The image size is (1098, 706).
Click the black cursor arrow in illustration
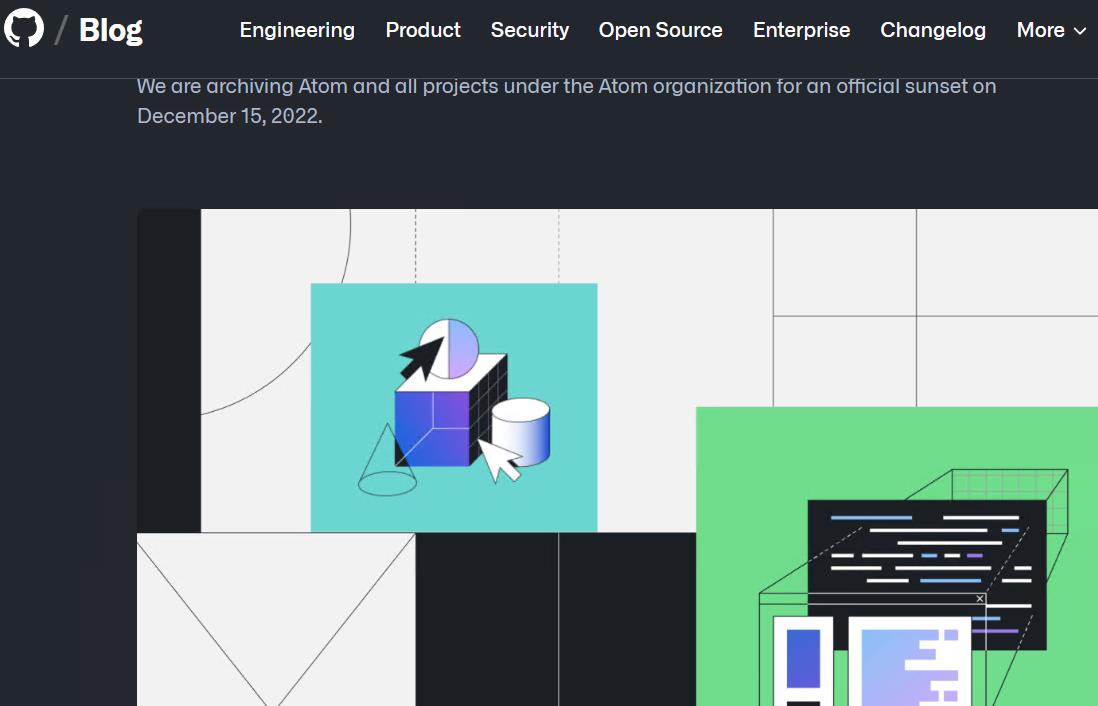coord(423,357)
